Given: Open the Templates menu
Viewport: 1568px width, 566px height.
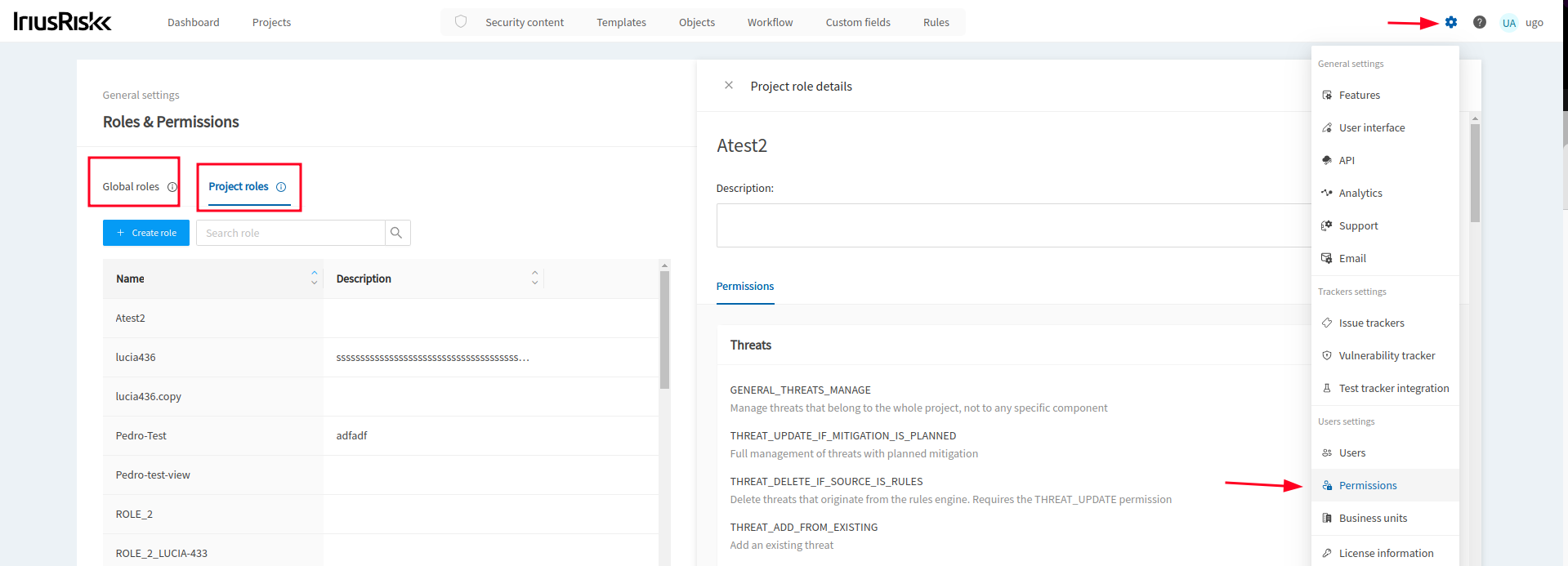Looking at the screenshot, I should 621,23.
